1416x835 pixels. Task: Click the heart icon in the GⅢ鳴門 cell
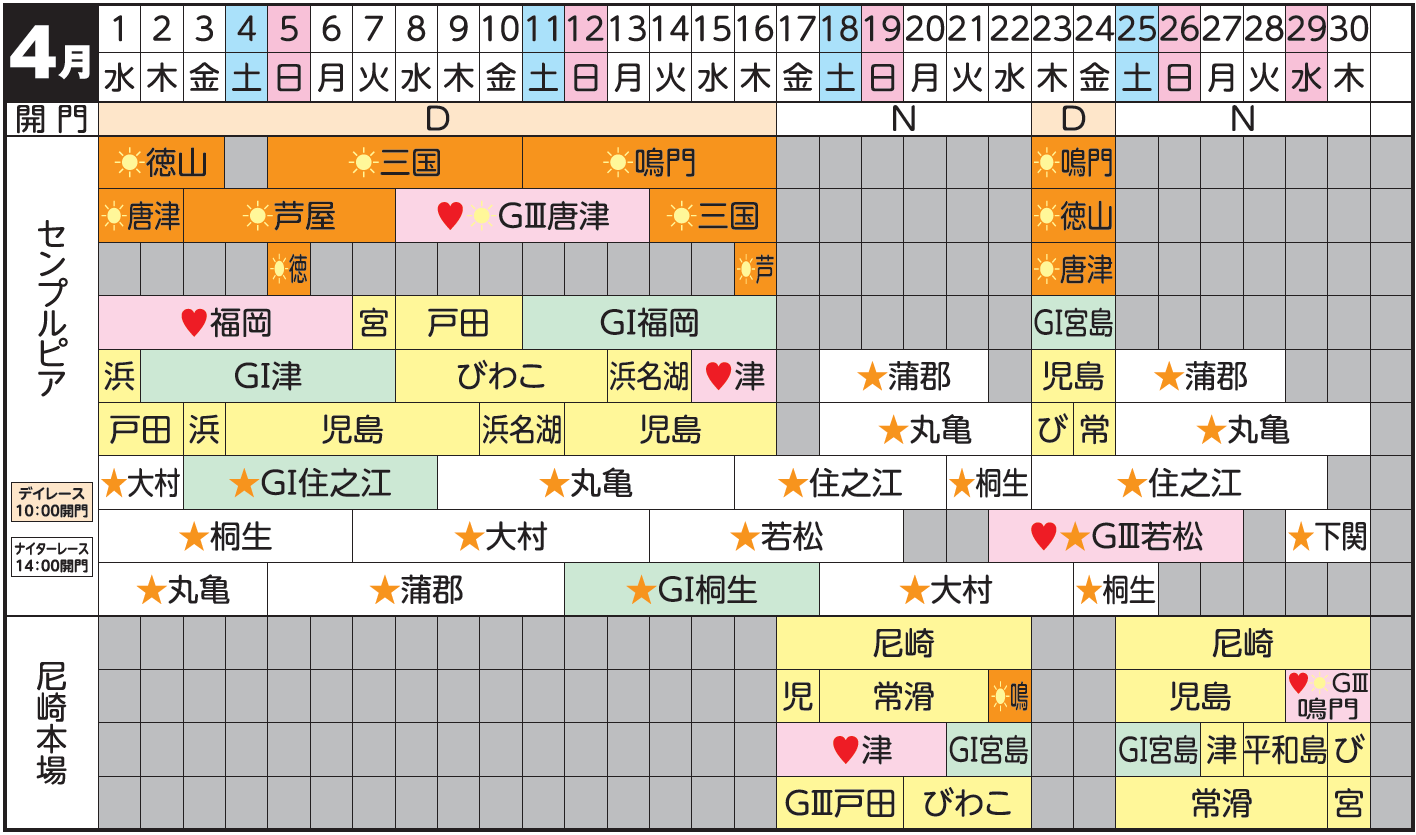coord(1298,683)
